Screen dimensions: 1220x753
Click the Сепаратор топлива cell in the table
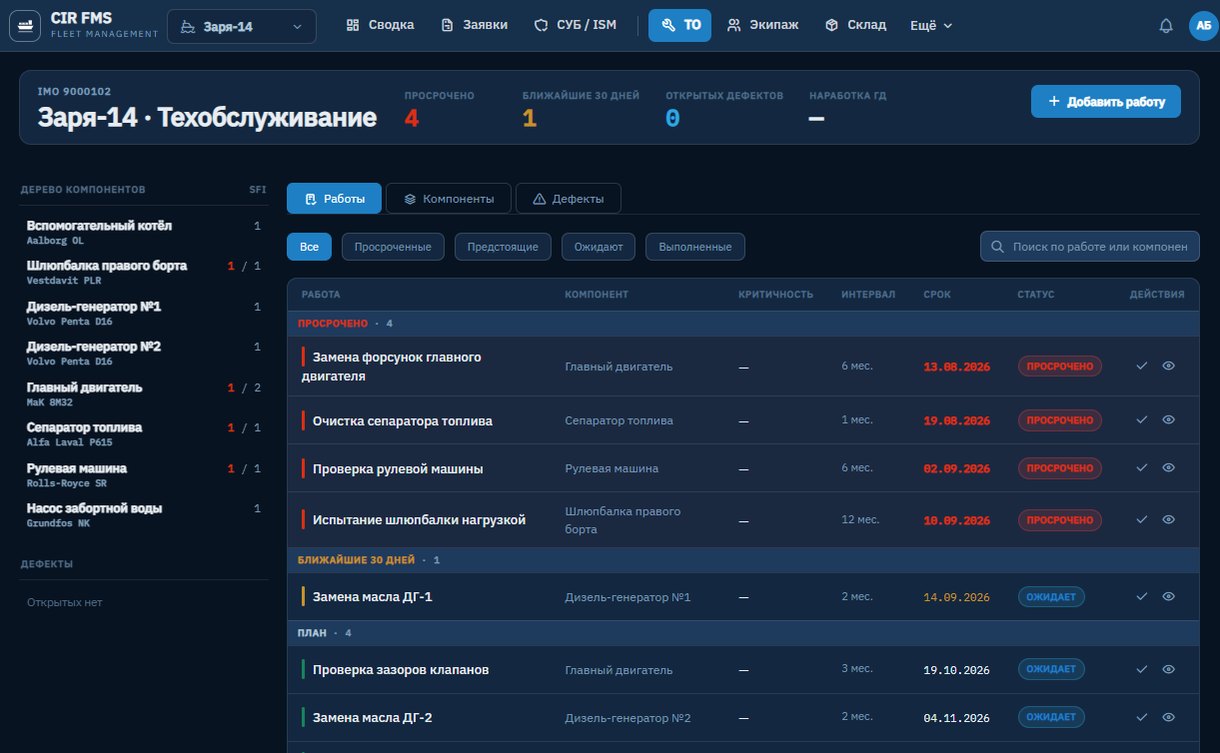[619, 421]
